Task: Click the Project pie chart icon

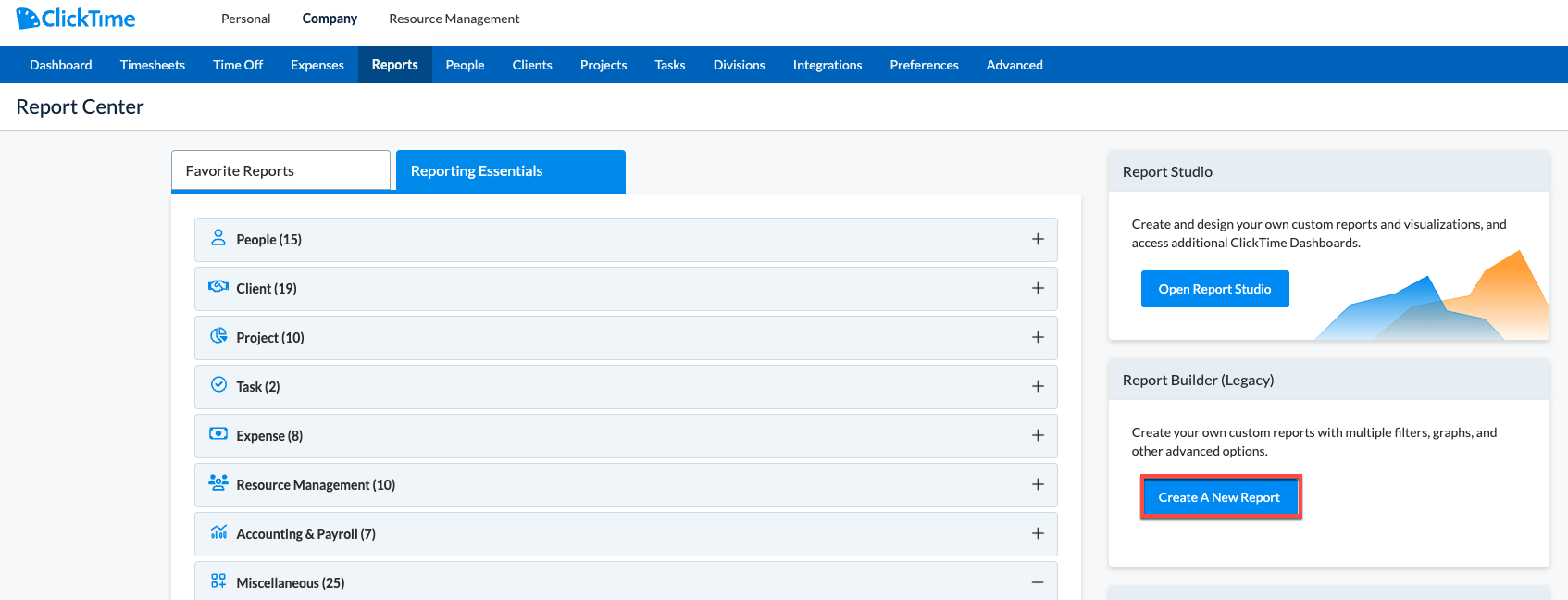Action: point(218,336)
